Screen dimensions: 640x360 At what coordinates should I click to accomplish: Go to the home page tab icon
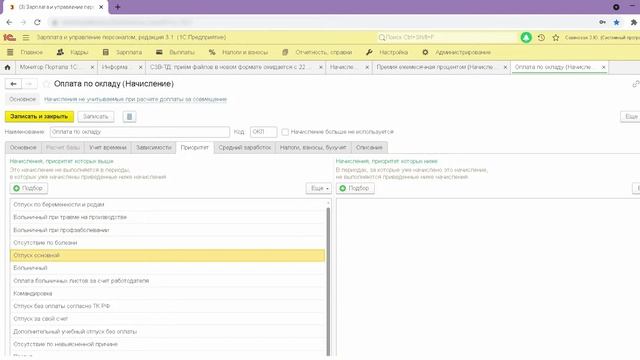pyautogui.click(x=7, y=67)
